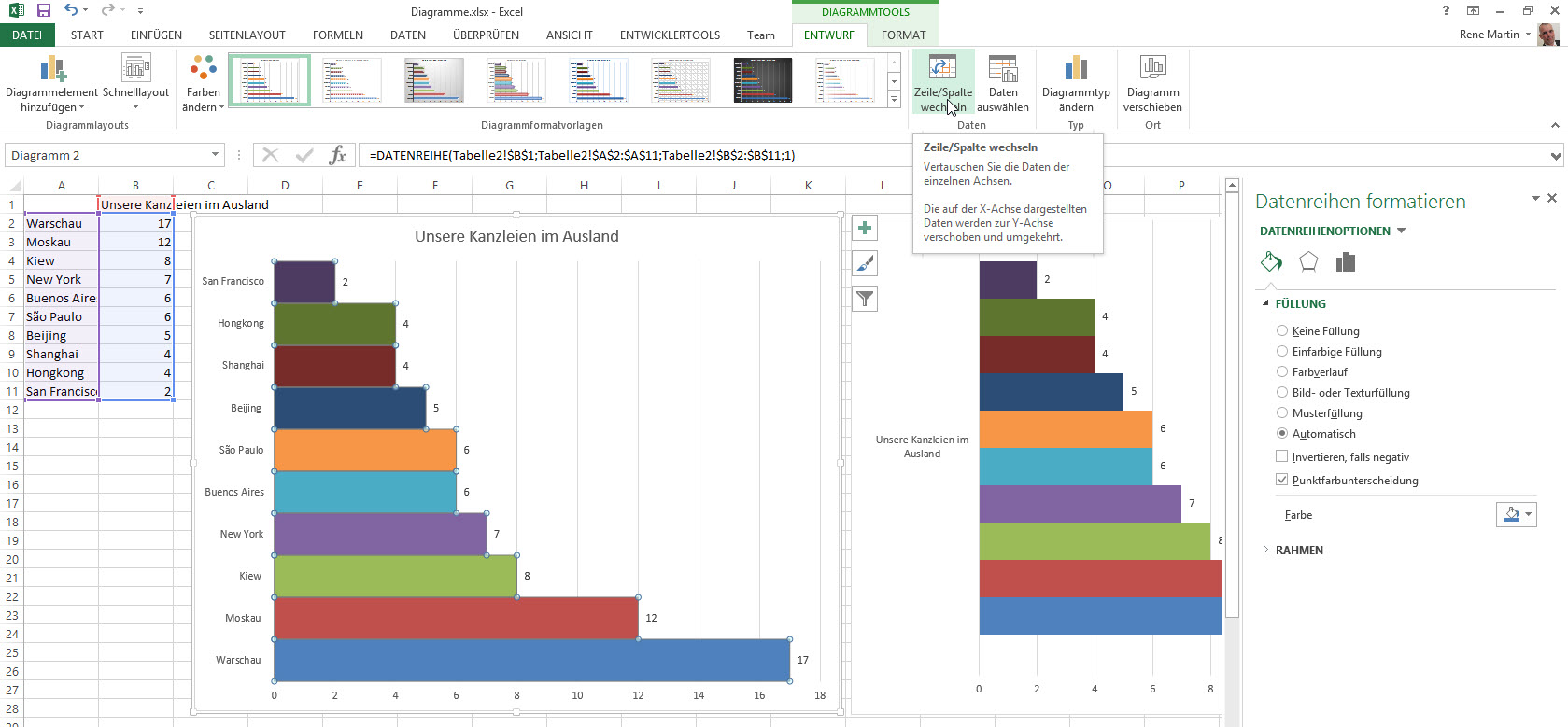Switch to the FORMAT ribbon tab

pyautogui.click(x=903, y=35)
